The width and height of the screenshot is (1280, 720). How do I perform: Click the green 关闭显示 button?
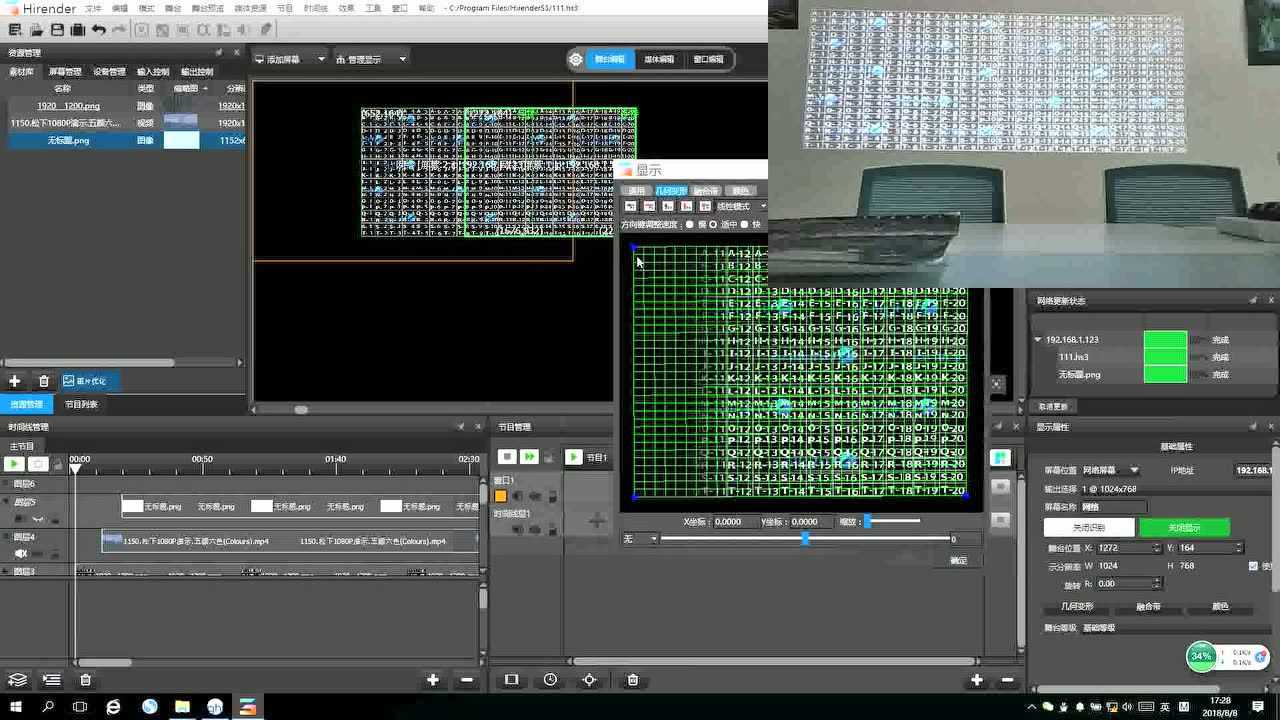(x=1184, y=527)
